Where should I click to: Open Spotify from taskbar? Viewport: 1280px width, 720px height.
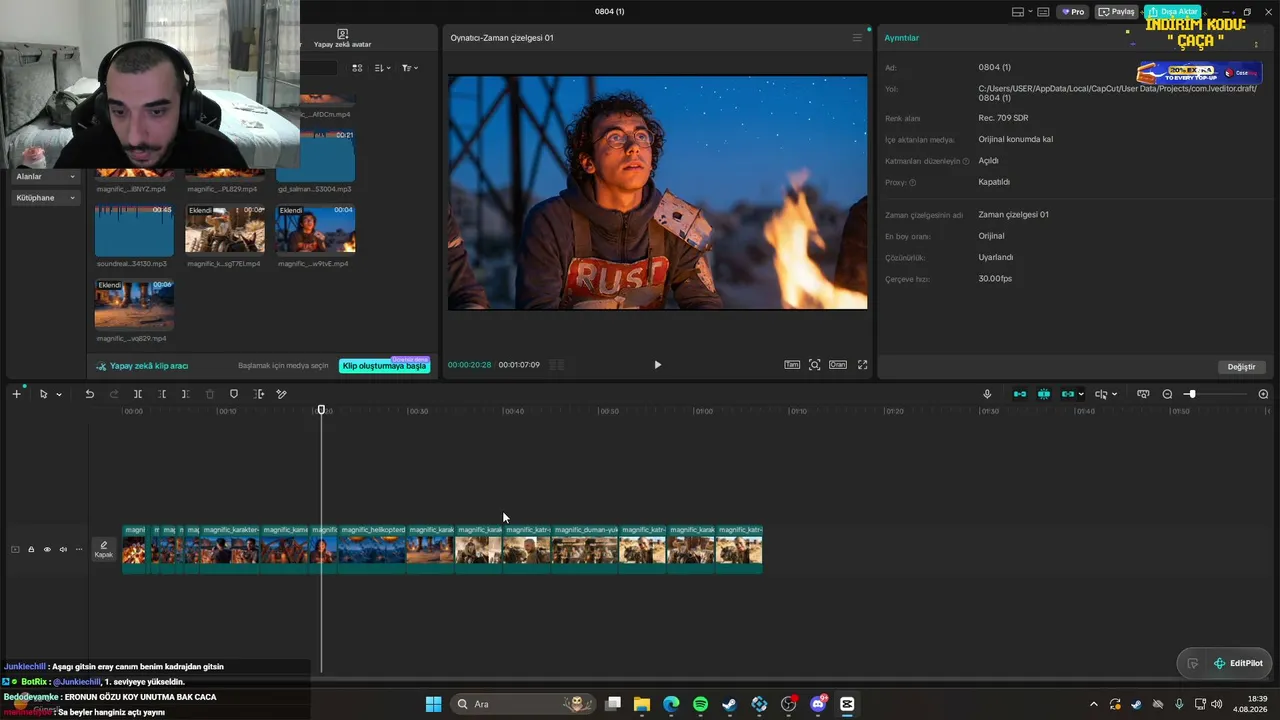click(700, 704)
